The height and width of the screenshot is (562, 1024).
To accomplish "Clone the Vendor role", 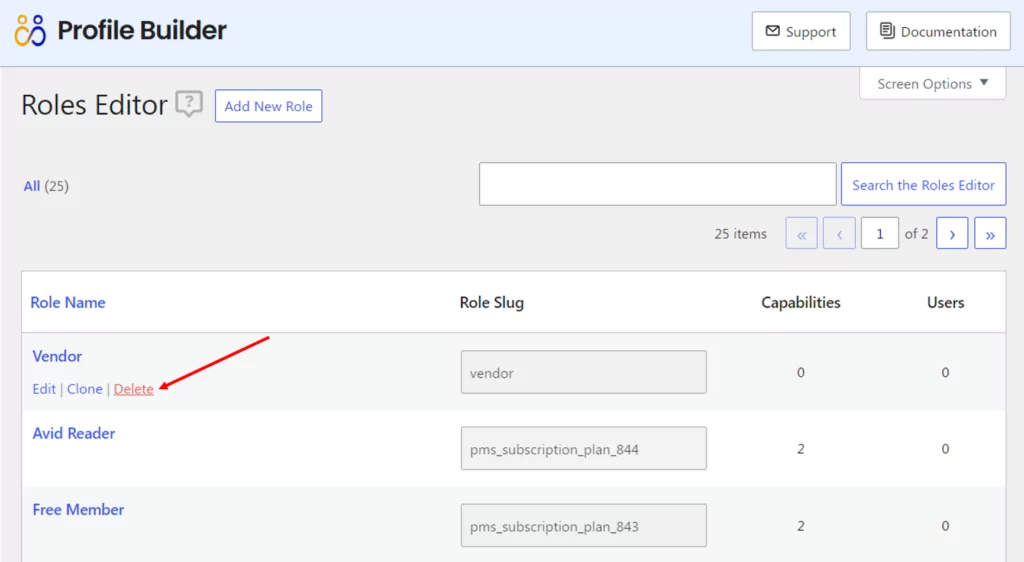I will (84, 389).
